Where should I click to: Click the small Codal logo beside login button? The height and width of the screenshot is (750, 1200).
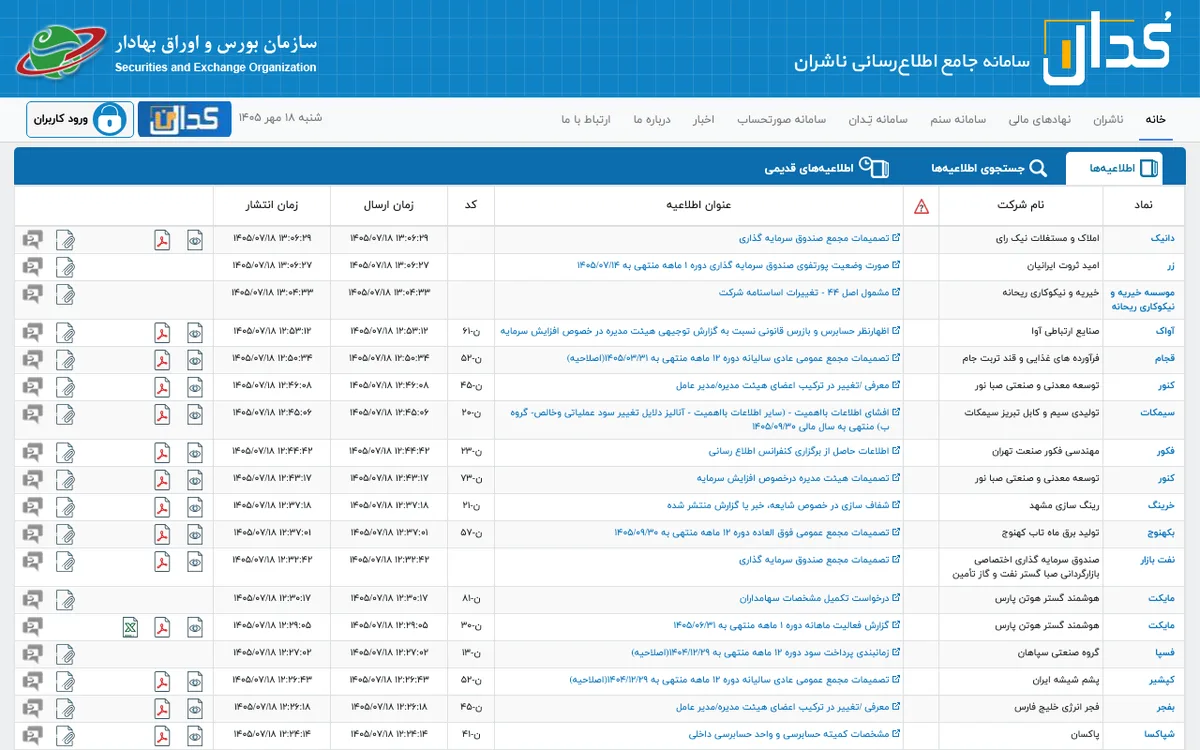pos(184,119)
